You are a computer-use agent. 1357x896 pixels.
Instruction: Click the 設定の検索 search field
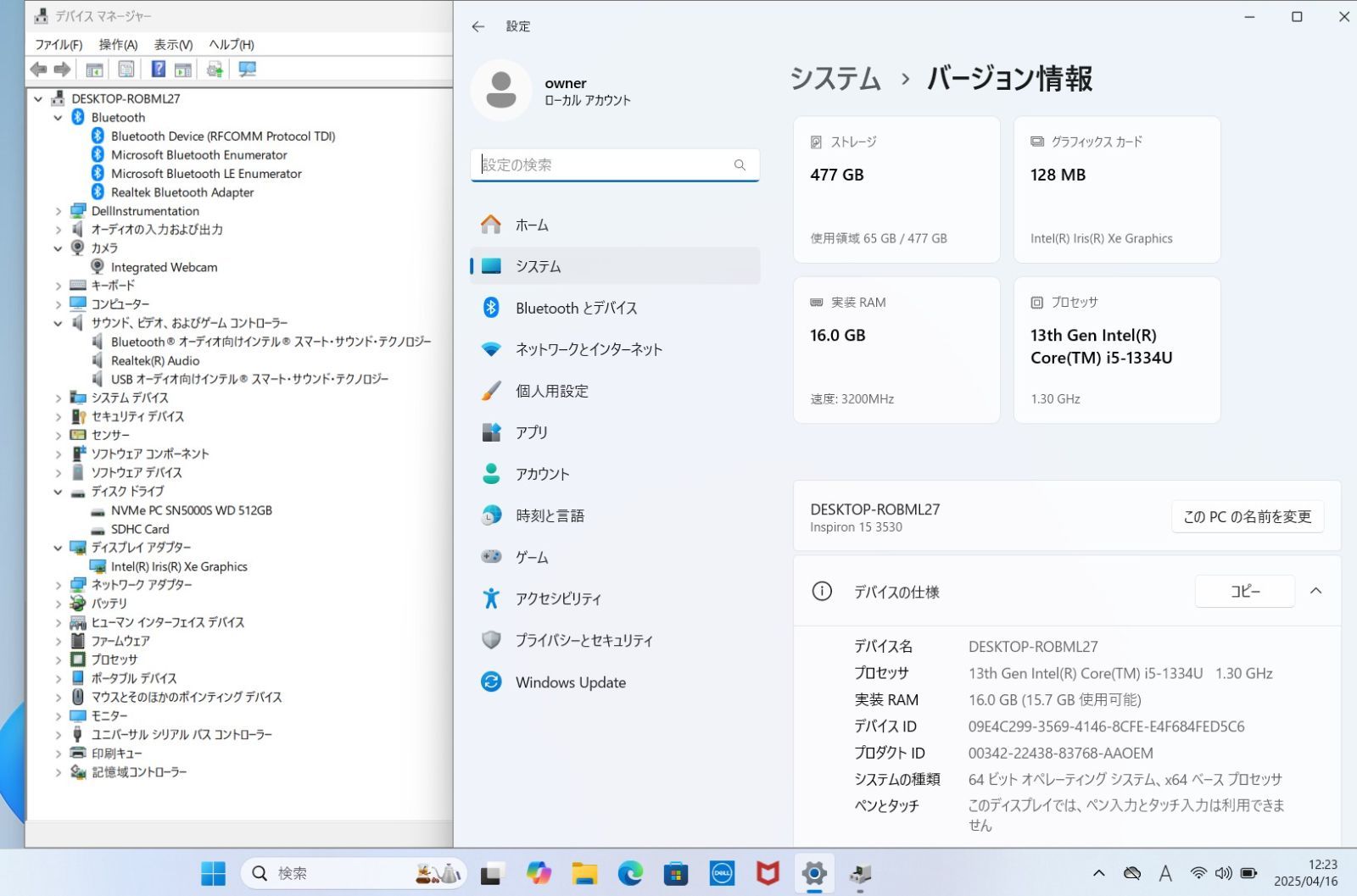(615, 164)
